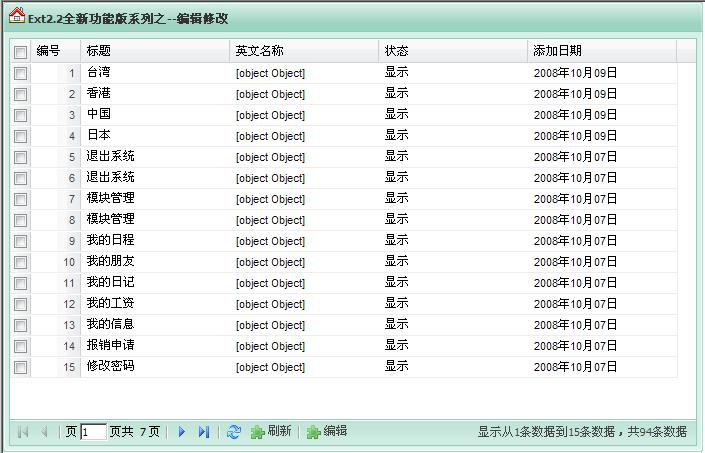Focus the page number input field
The height and width of the screenshot is (453, 705).
pyautogui.click(x=94, y=432)
